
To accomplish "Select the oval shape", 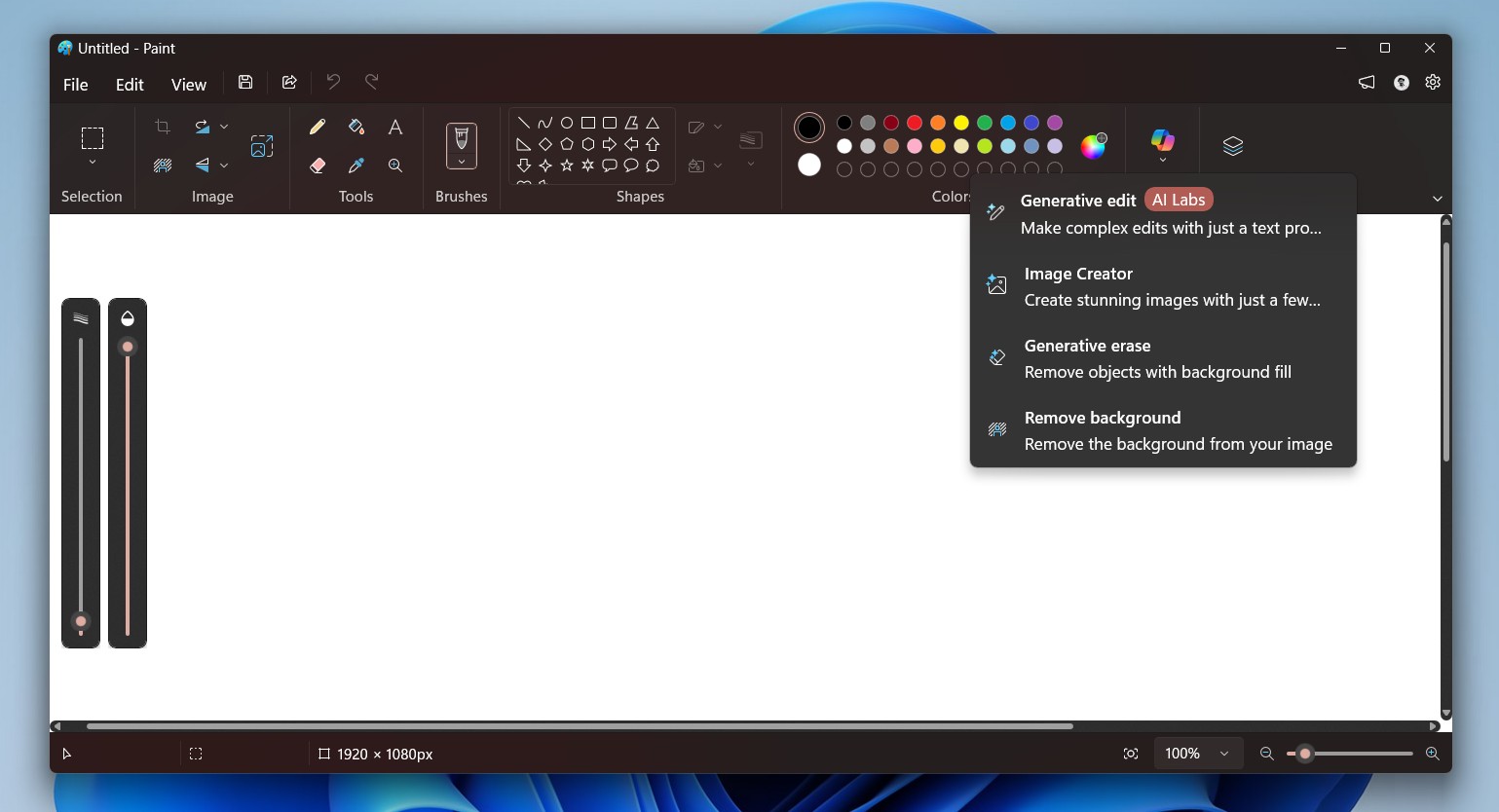I will click(x=566, y=123).
